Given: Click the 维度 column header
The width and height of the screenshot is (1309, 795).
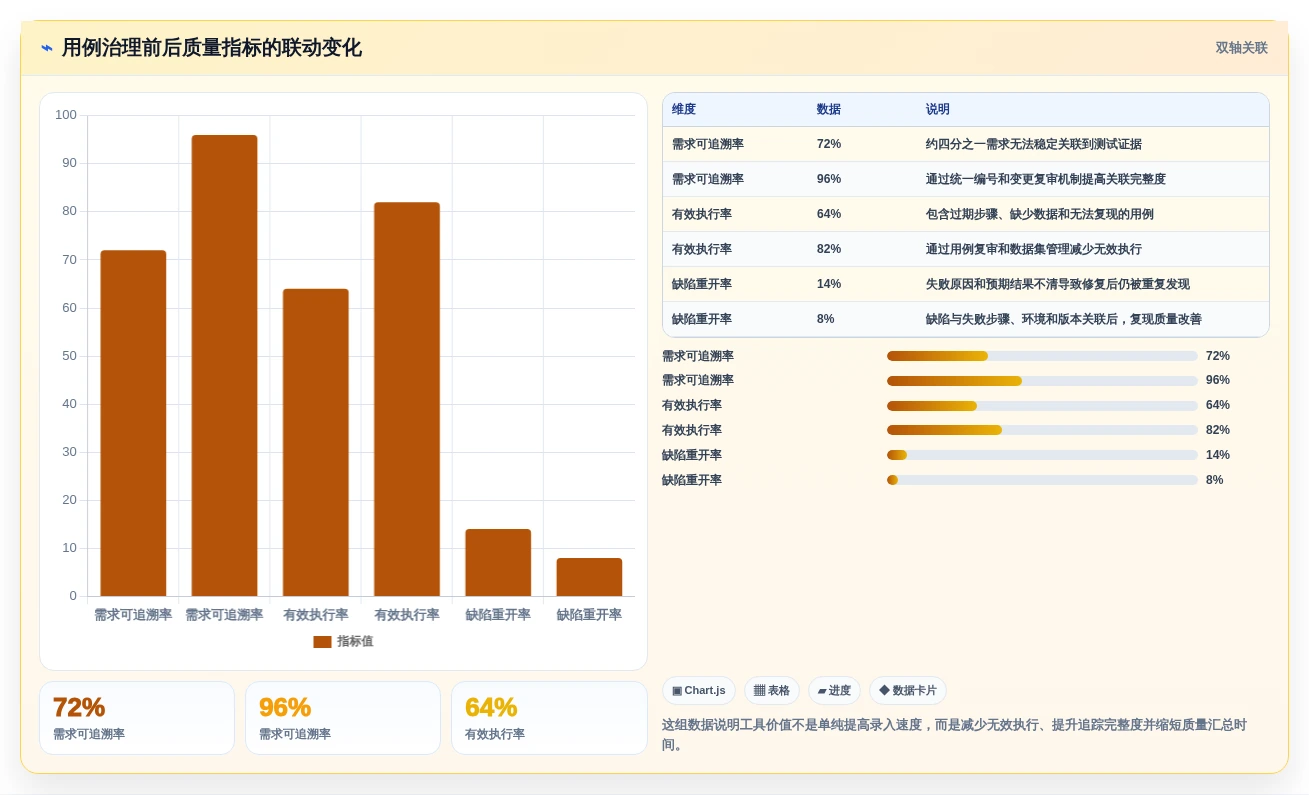Looking at the screenshot, I should click(x=684, y=110).
